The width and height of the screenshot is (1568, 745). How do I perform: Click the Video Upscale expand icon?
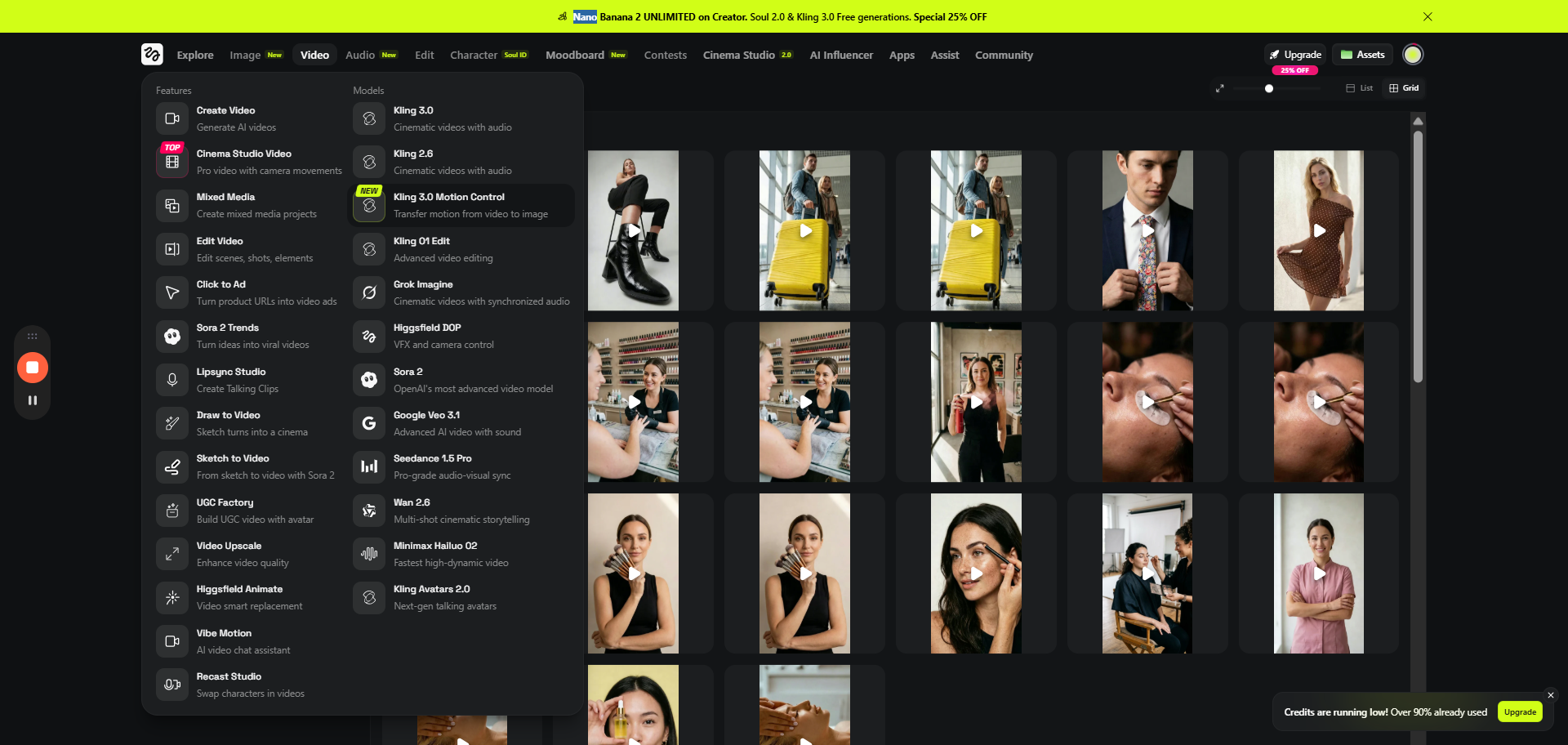pos(172,554)
